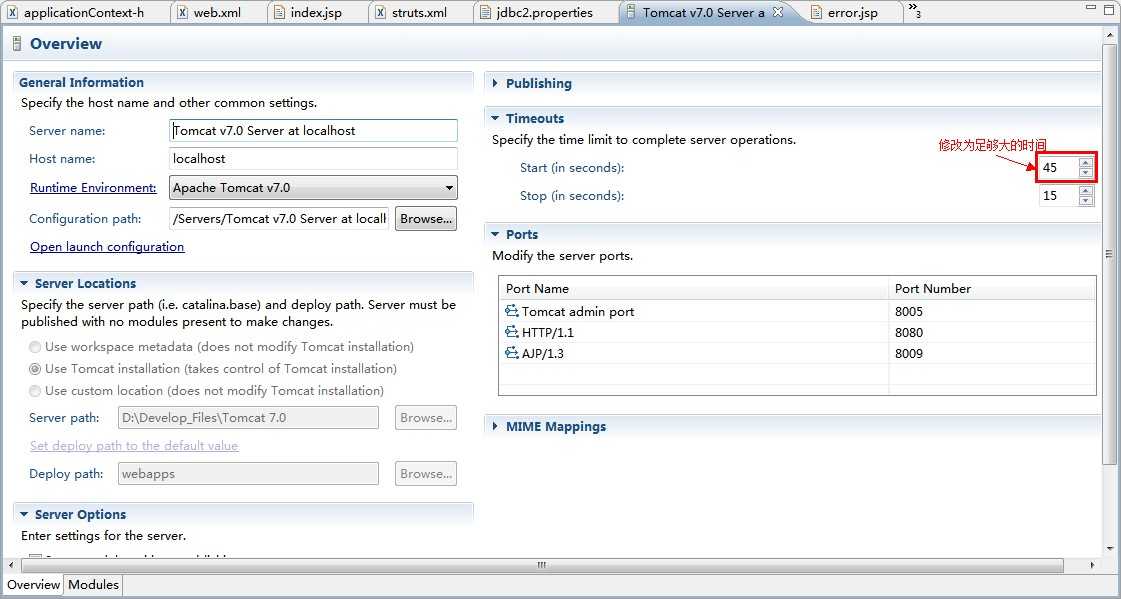Collapse the Timeouts section
The height and width of the screenshot is (599, 1121).
pos(495,119)
